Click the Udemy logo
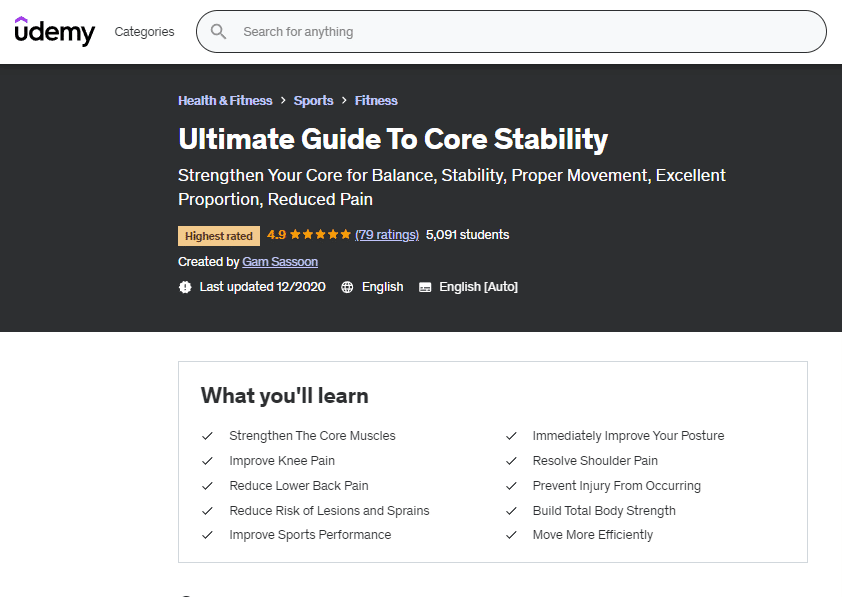This screenshot has height=597, width=842. pos(54,31)
